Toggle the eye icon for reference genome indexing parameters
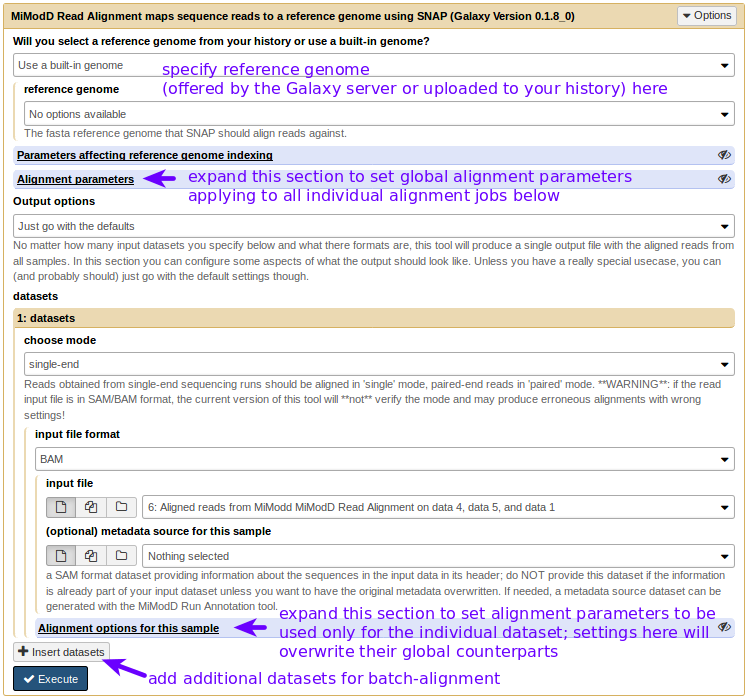The image size is (748, 699). [x=724, y=155]
